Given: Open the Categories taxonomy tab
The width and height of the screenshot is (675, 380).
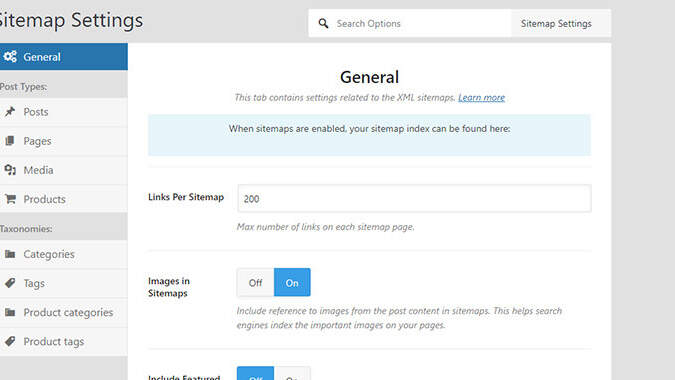Looking at the screenshot, I should [x=64, y=254].
